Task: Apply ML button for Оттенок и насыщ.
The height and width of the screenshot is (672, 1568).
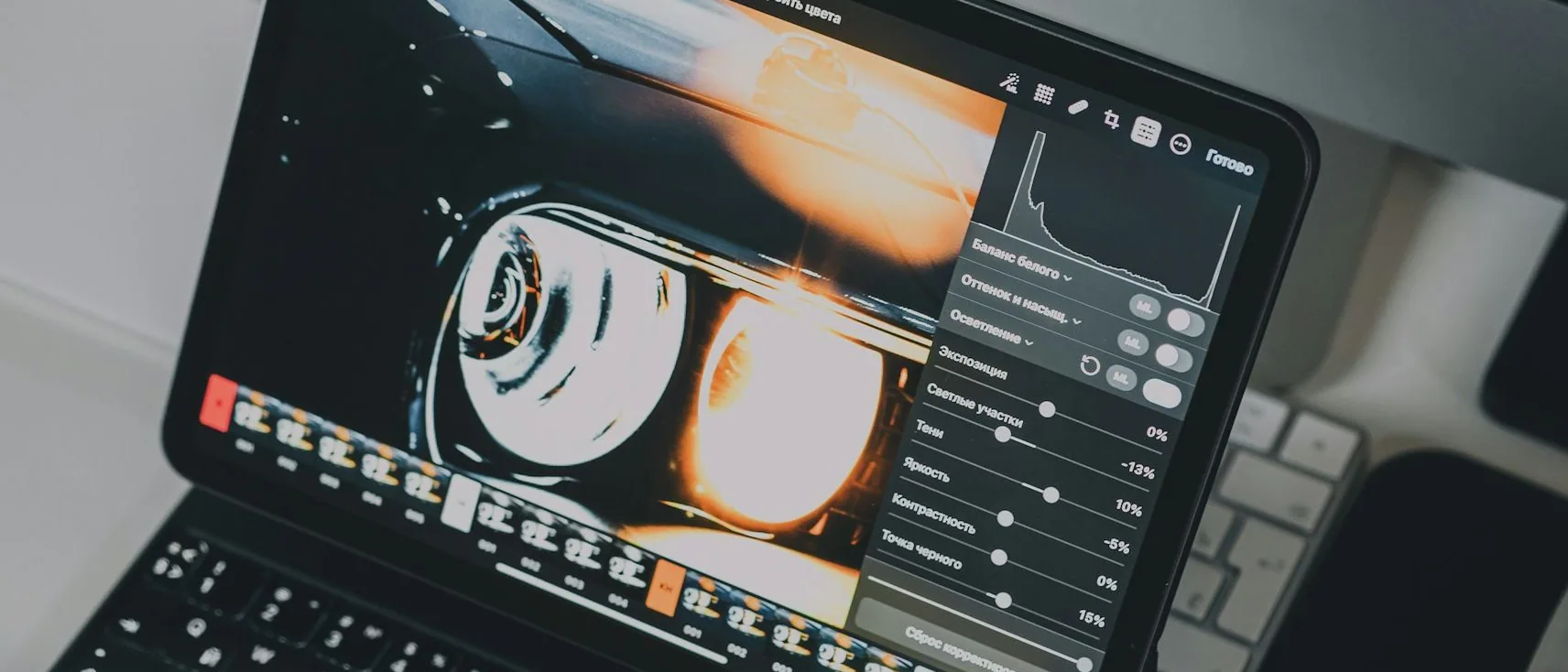Action: [1132, 342]
